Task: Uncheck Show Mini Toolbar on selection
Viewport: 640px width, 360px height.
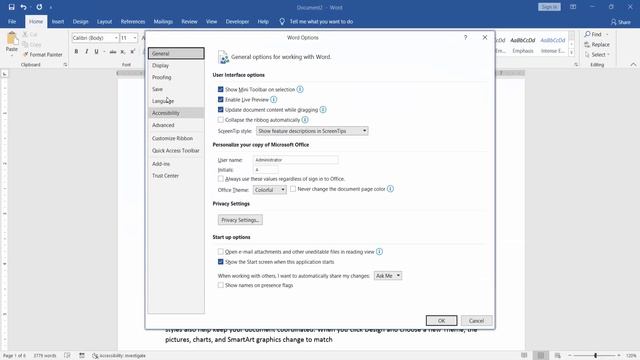Action: pos(220,89)
